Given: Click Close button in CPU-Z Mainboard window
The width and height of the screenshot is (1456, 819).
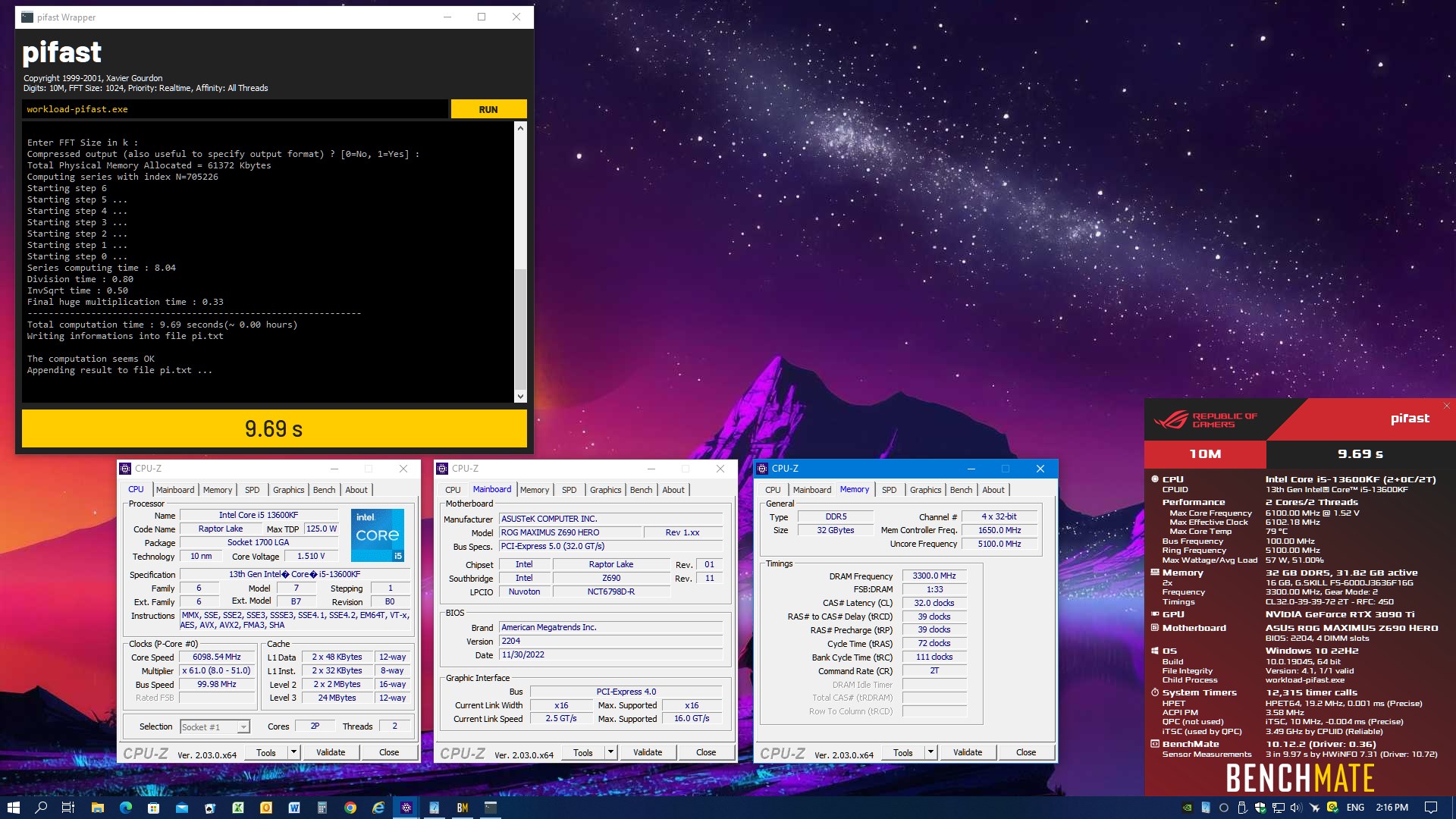Looking at the screenshot, I should [x=706, y=752].
